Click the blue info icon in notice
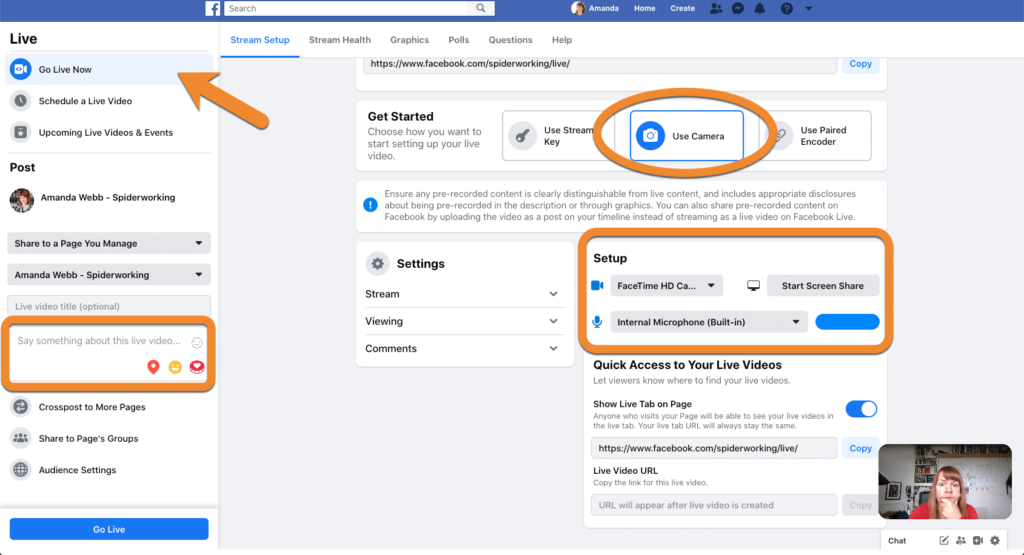This screenshot has width=1024, height=555. click(x=370, y=204)
